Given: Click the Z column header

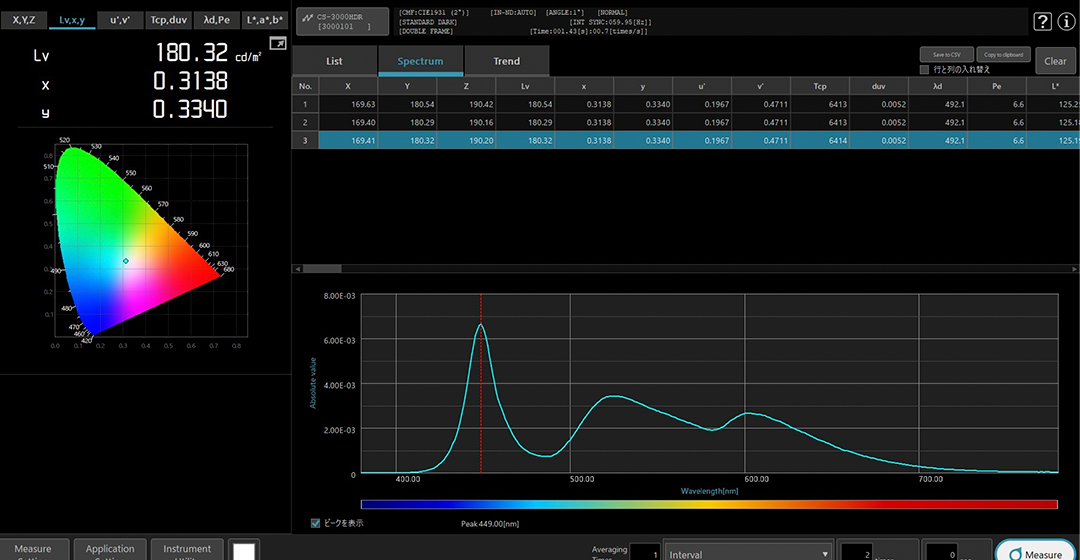Looking at the screenshot, I should (466, 86).
